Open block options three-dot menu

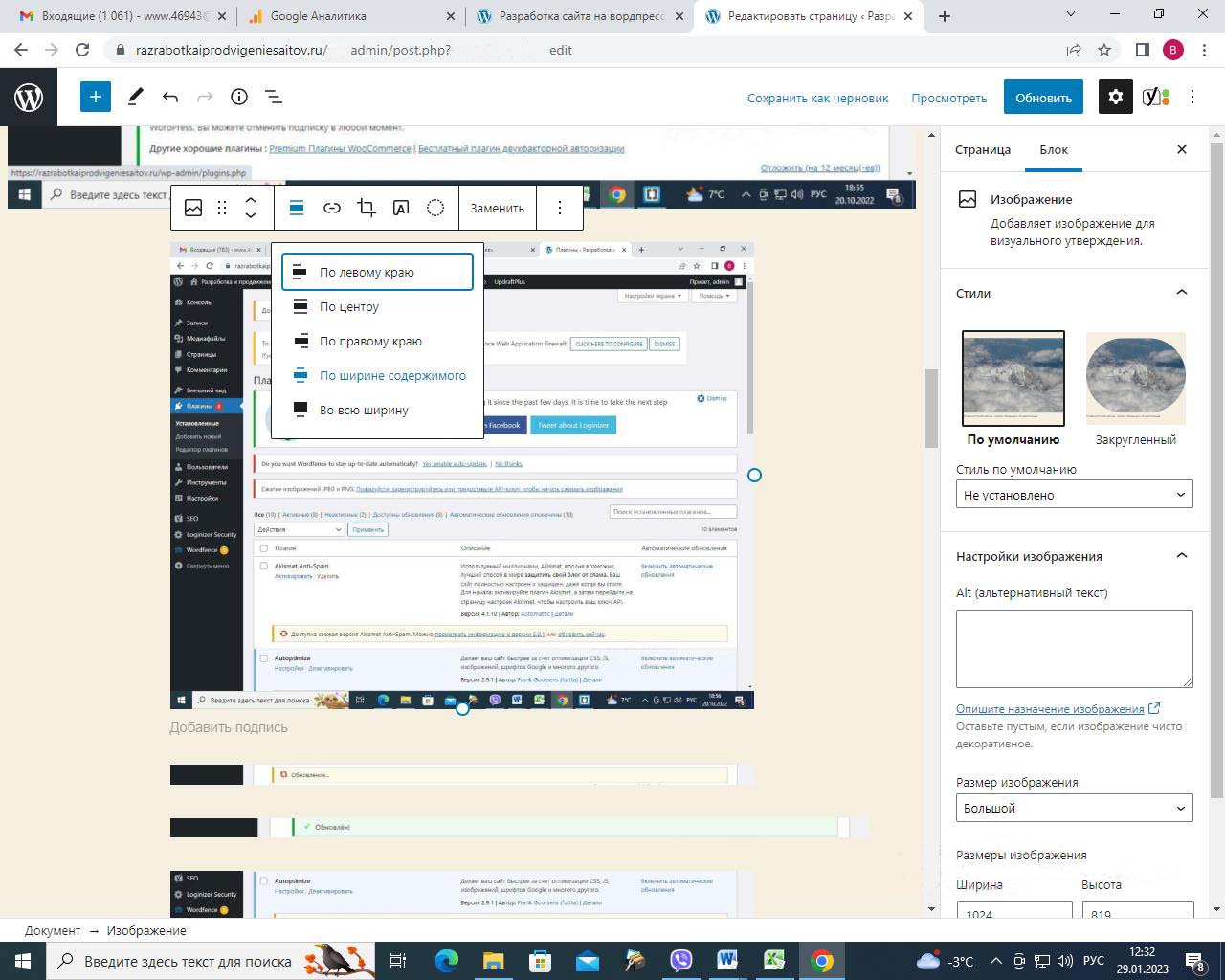click(560, 208)
